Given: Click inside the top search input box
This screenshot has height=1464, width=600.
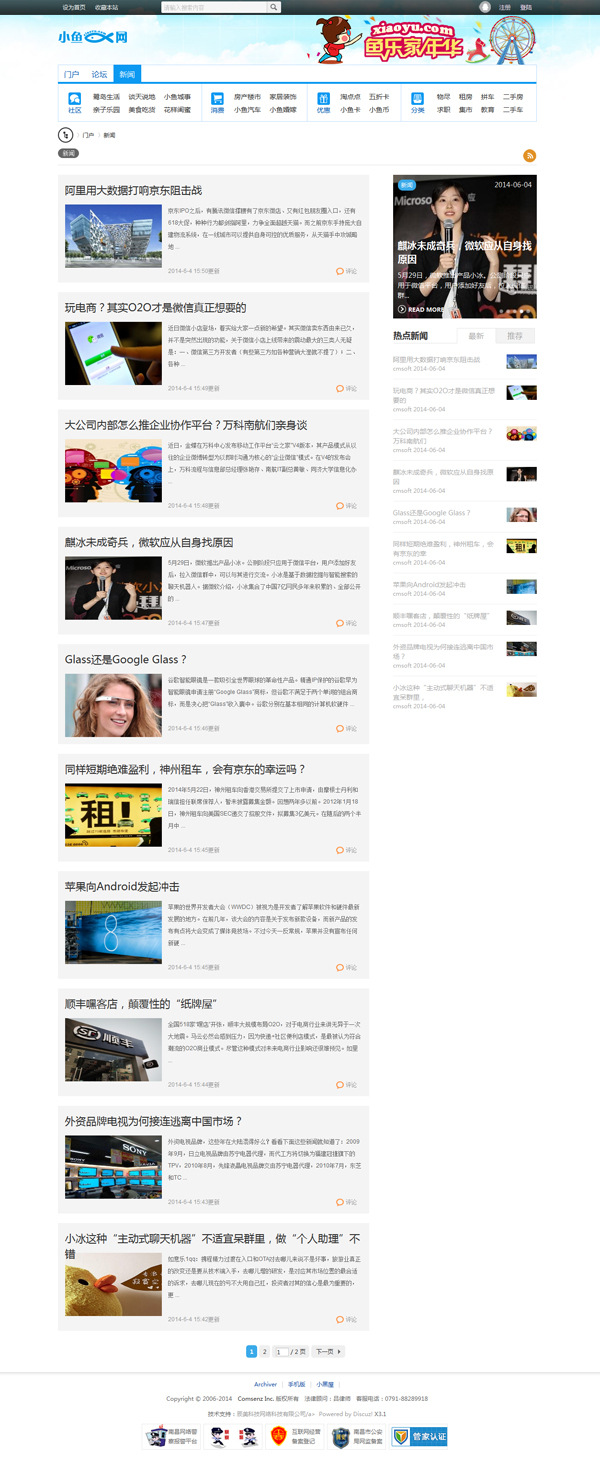Looking at the screenshot, I should coord(214,7).
